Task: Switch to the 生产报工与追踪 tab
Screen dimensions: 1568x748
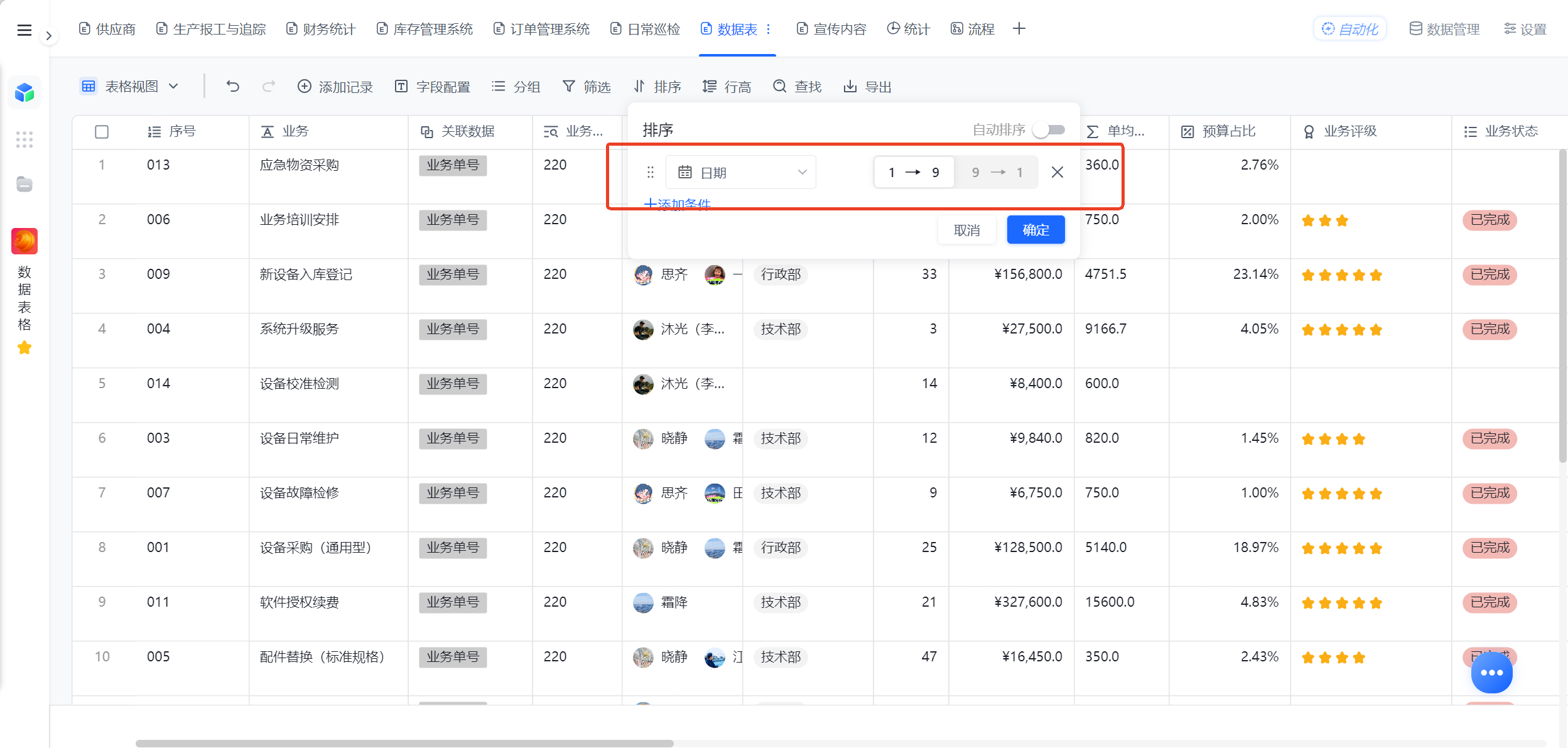Action: (x=211, y=29)
